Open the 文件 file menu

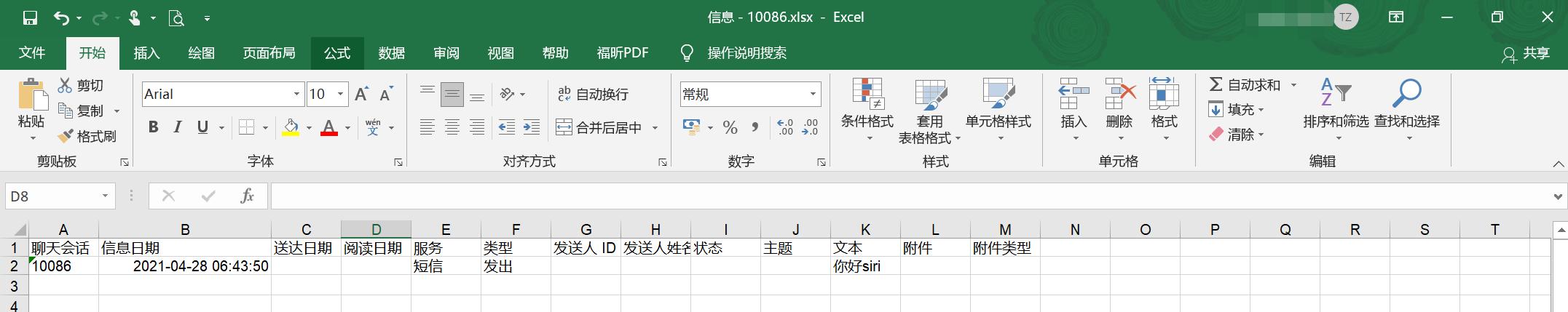[32, 53]
